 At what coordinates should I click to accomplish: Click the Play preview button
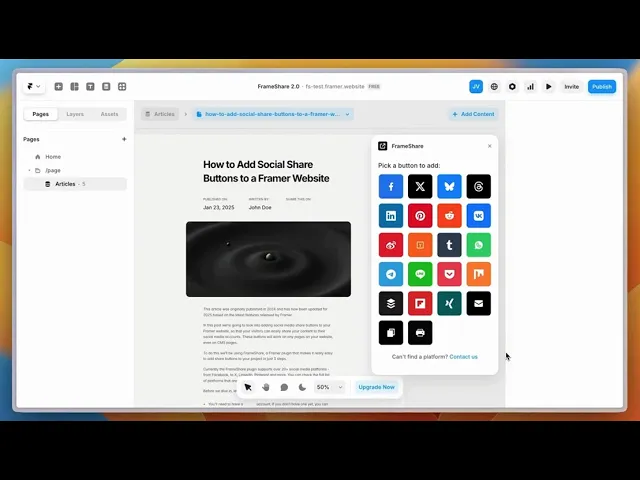coord(549,87)
